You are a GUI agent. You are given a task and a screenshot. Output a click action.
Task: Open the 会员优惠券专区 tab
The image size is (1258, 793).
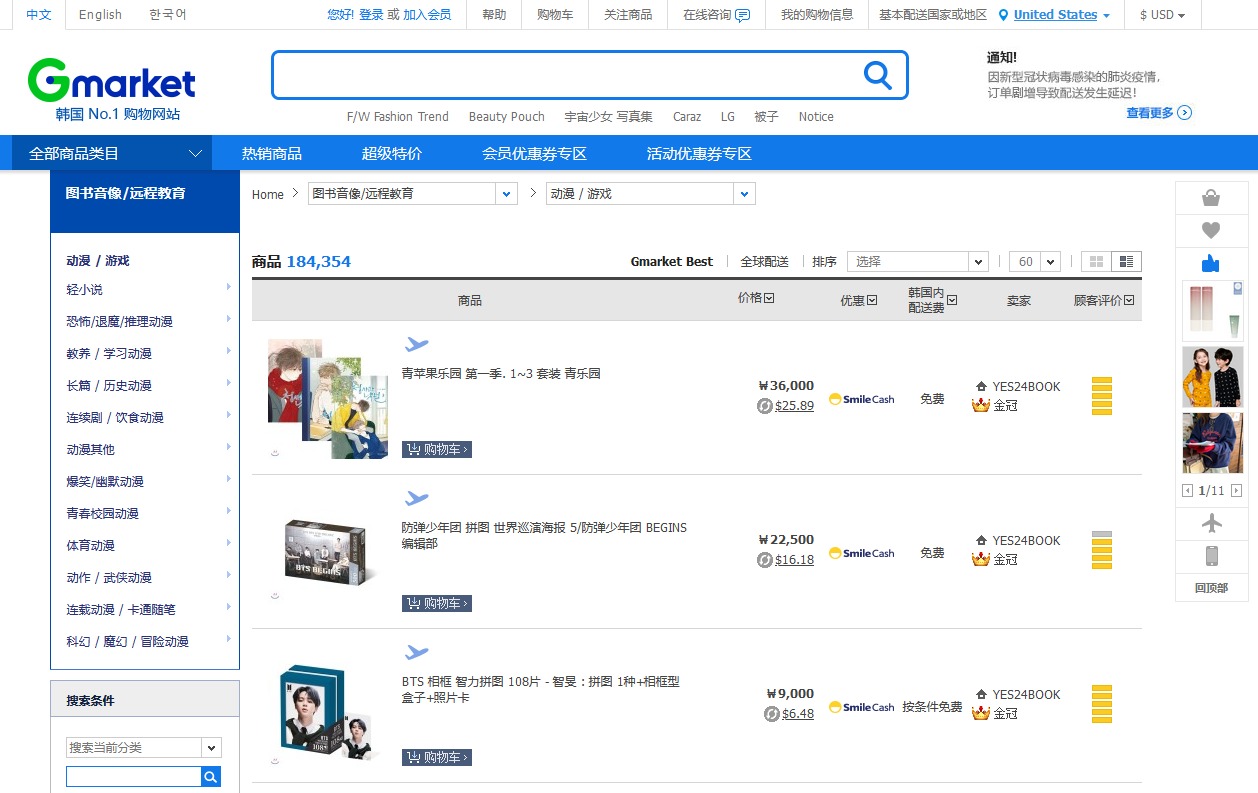click(x=534, y=153)
